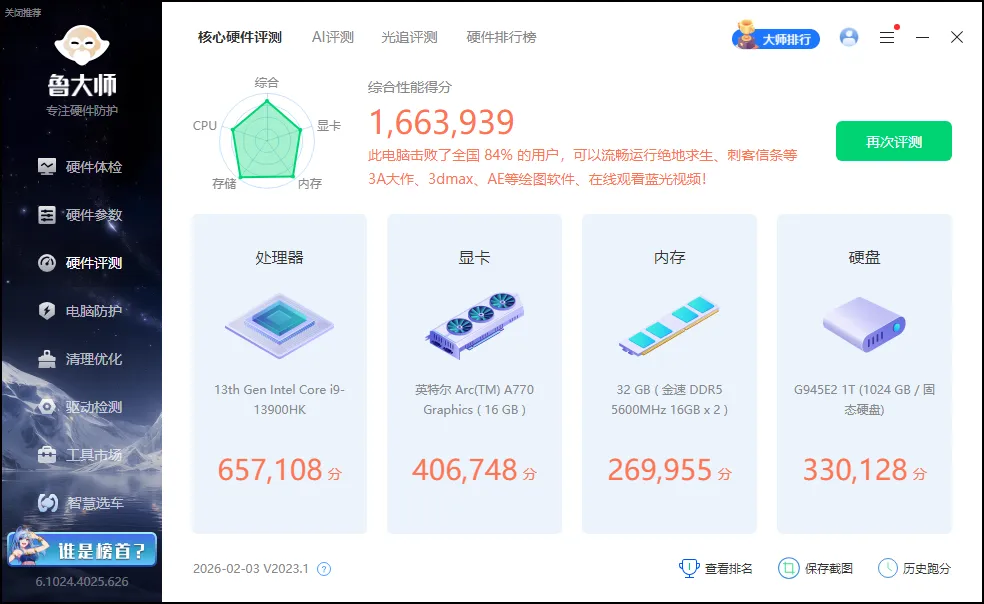
Task: Switch to 硬件排行榜 tab
Action: (x=501, y=37)
